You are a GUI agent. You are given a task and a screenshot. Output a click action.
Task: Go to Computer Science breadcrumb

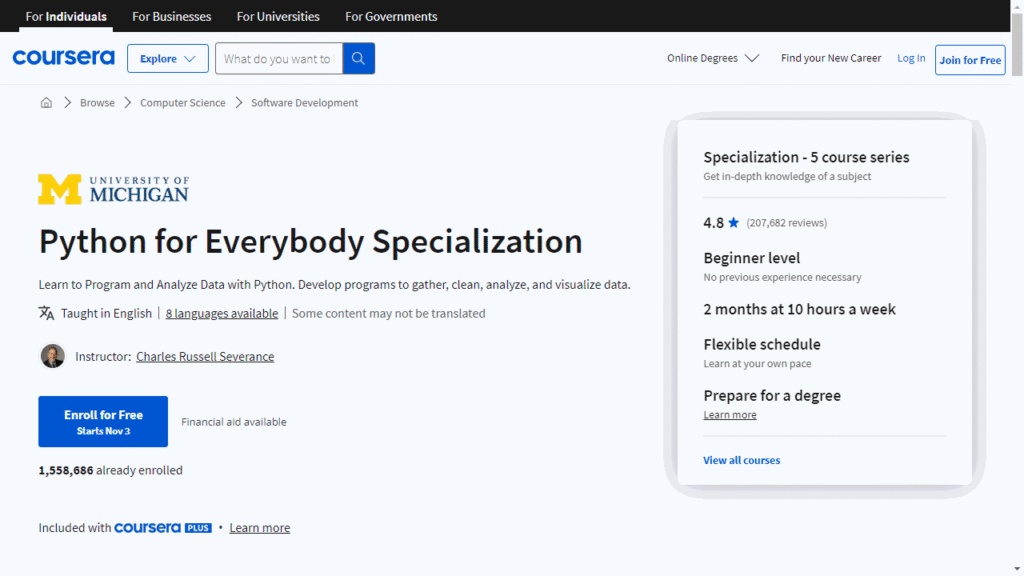click(183, 103)
